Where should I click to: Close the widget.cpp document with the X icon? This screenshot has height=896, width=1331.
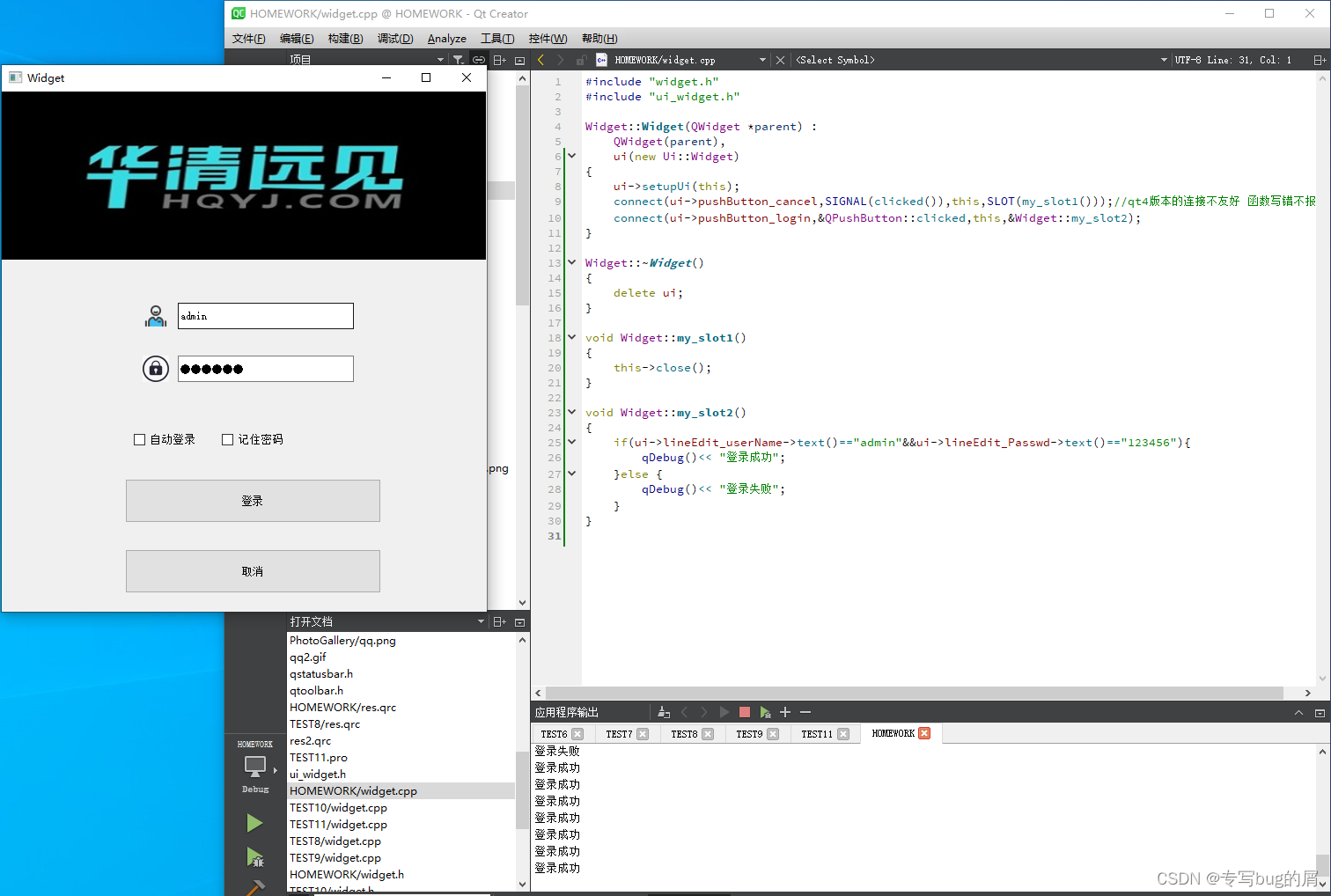780,60
